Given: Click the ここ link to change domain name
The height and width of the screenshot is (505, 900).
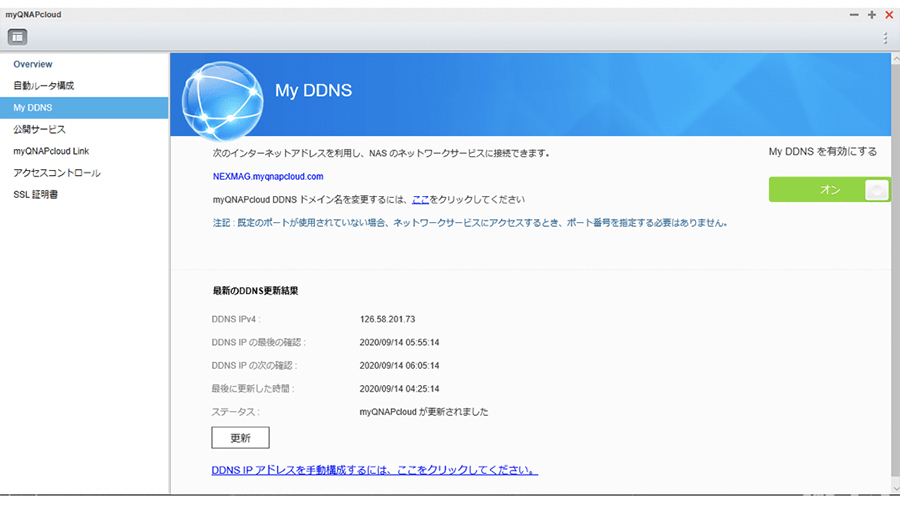Looking at the screenshot, I should click(x=420, y=199).
